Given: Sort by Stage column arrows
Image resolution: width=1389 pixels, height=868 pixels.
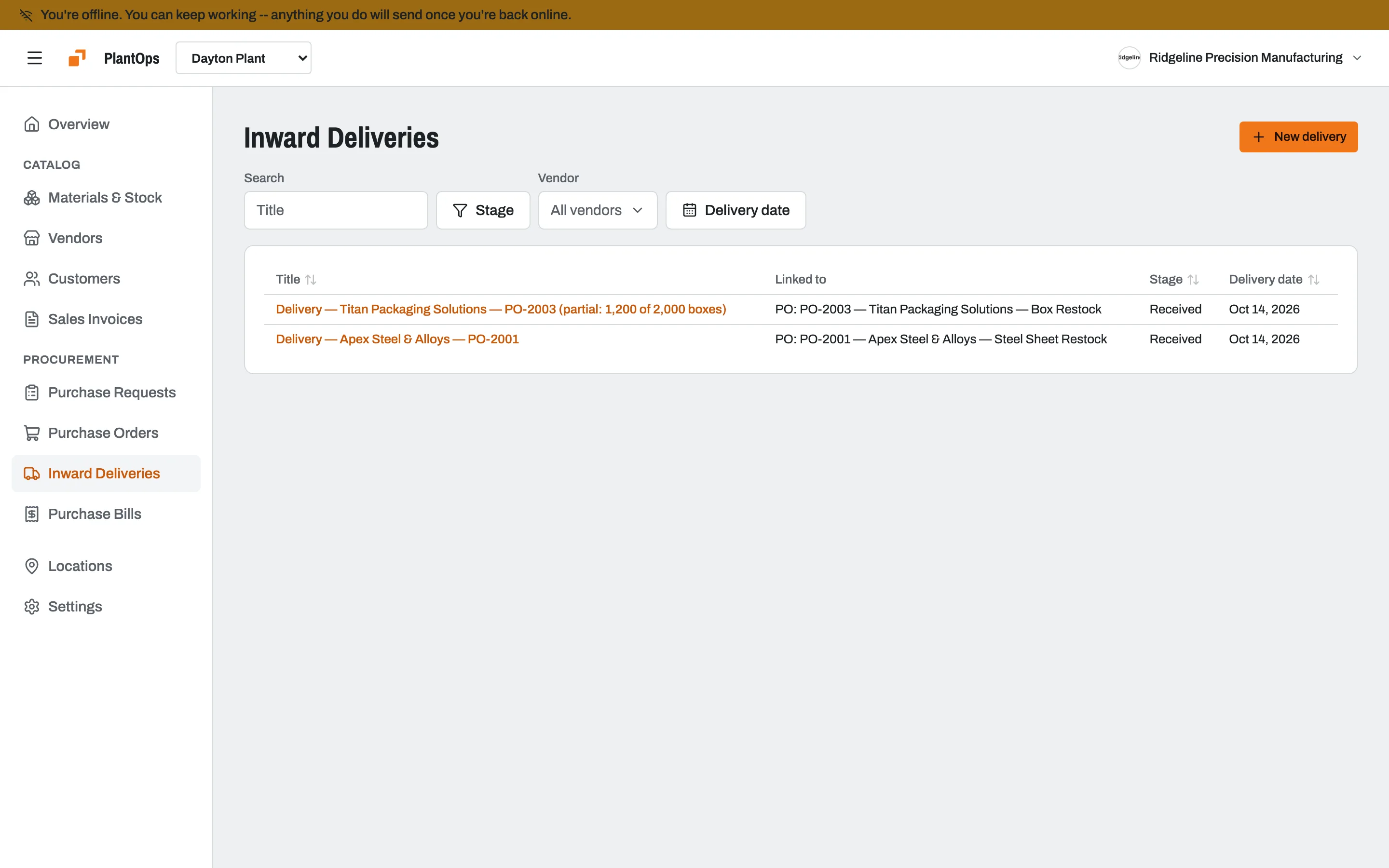Looking at the screenshot, I should (x=1193, y=280).
